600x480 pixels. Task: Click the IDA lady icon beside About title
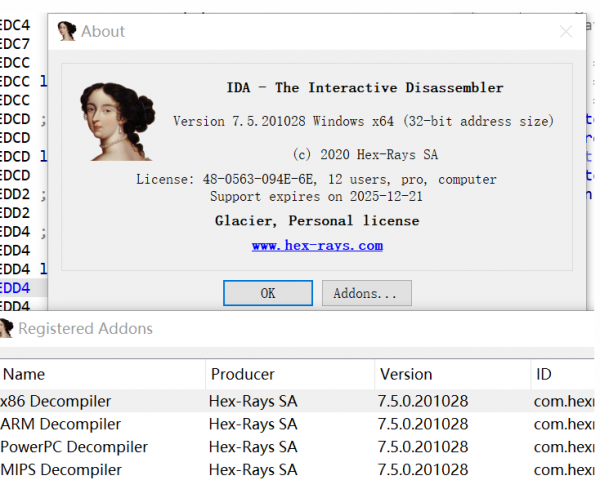click(x=67, y=31)
